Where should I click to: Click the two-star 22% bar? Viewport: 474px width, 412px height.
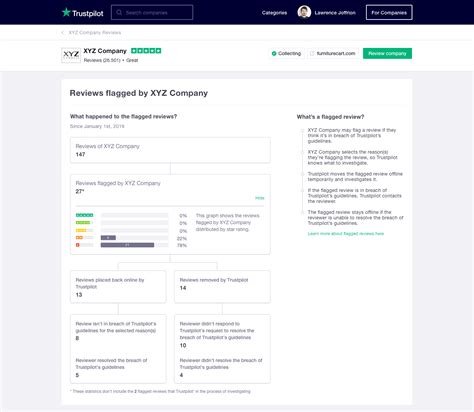(x=108, y=238)
